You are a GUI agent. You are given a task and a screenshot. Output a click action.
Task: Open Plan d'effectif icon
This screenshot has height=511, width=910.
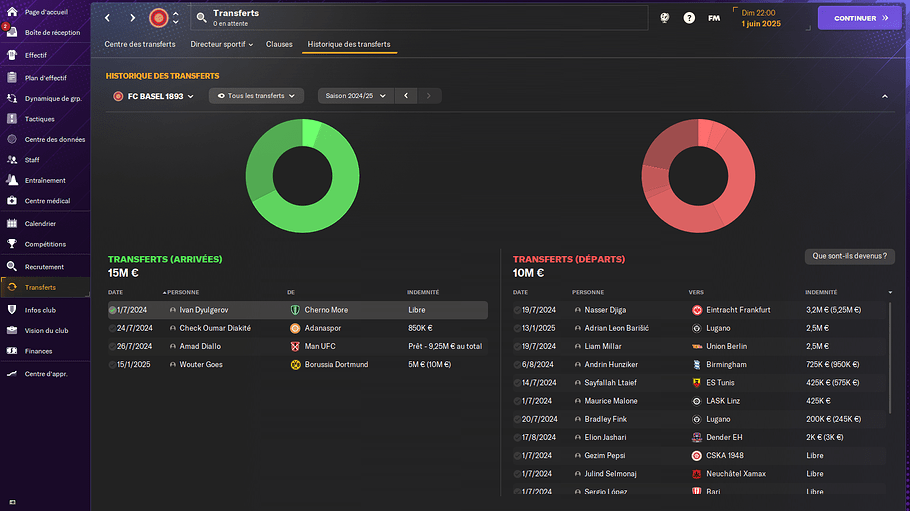click(12, 77)
